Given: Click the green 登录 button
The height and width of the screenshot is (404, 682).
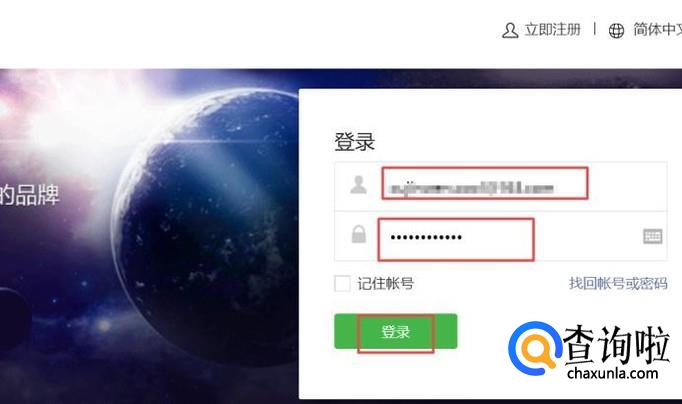Looking at the screenshot, I should click(395, 331).
